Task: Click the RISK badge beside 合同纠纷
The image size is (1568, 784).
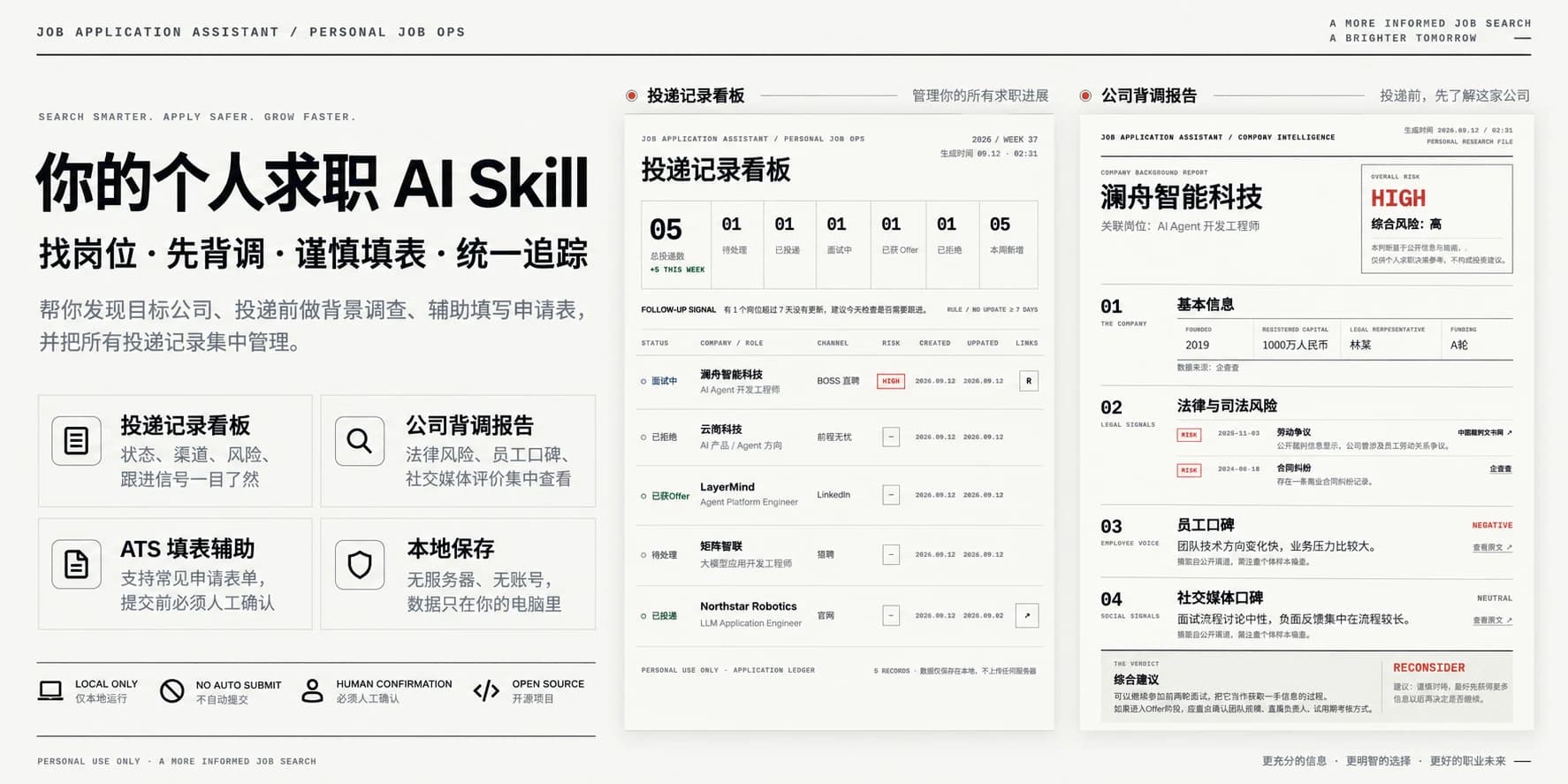Action: (1189, 469)
